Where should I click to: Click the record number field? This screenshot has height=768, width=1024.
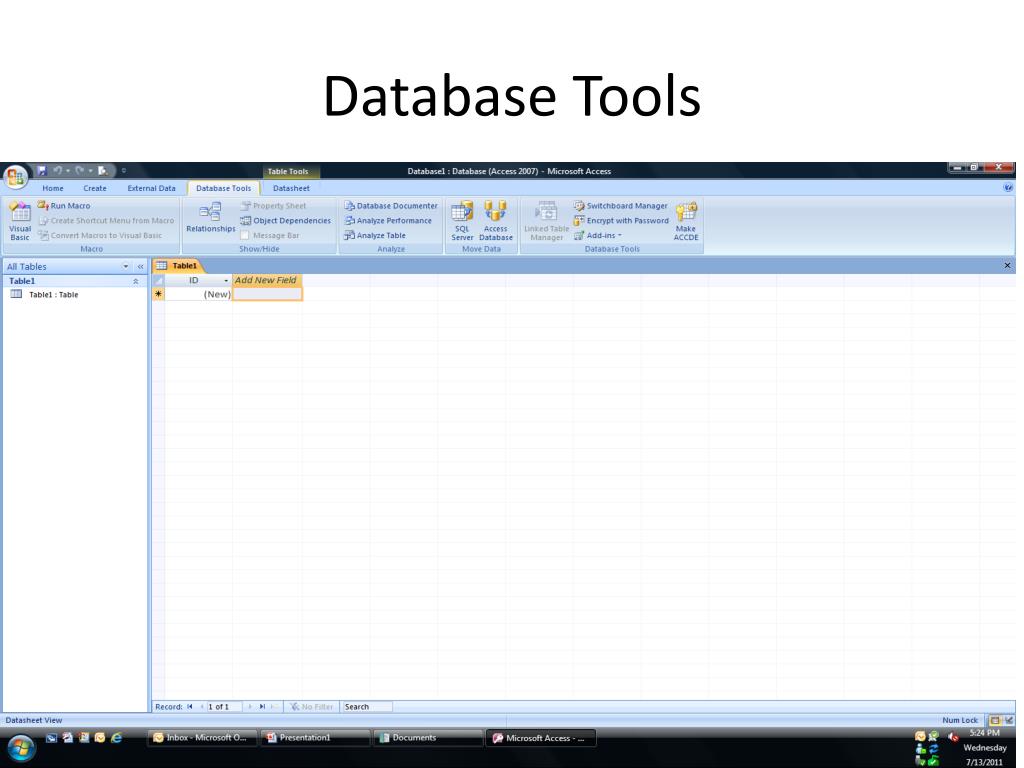pos(223,707)
